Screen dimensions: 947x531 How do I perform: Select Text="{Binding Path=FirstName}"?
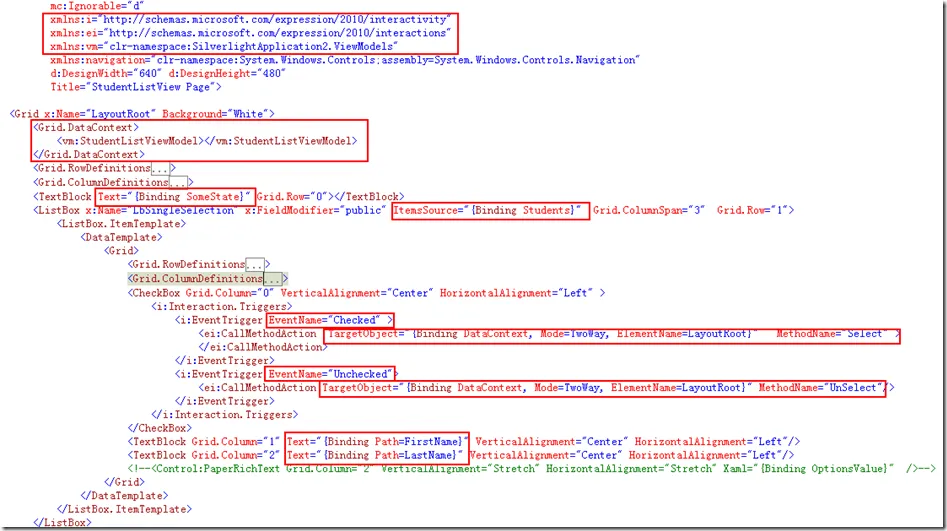pyautogui.click(x=377, y=442)
